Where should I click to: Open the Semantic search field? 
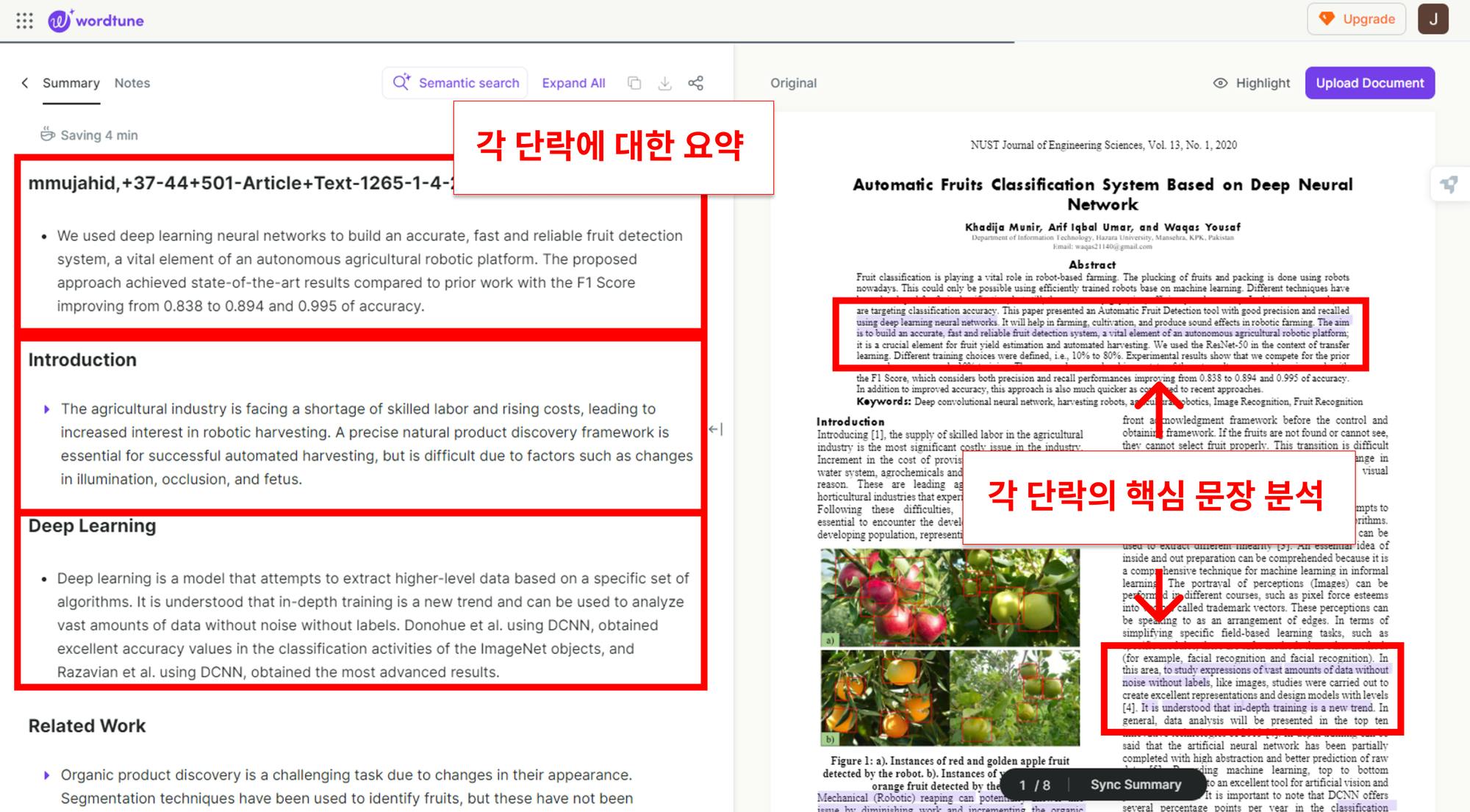point(456,83)
